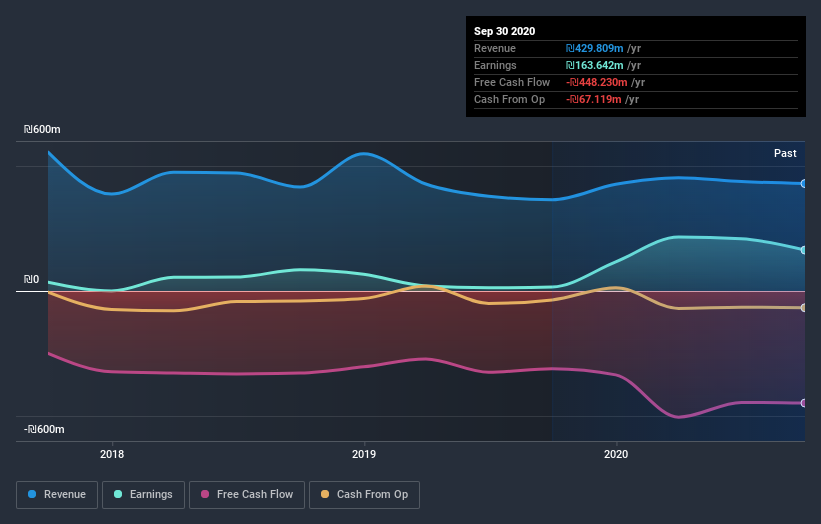Image resolution: width=821 pixels, height=524 pixels.
Task: Click the Revenue row label in tooltip
Action: 495,49
